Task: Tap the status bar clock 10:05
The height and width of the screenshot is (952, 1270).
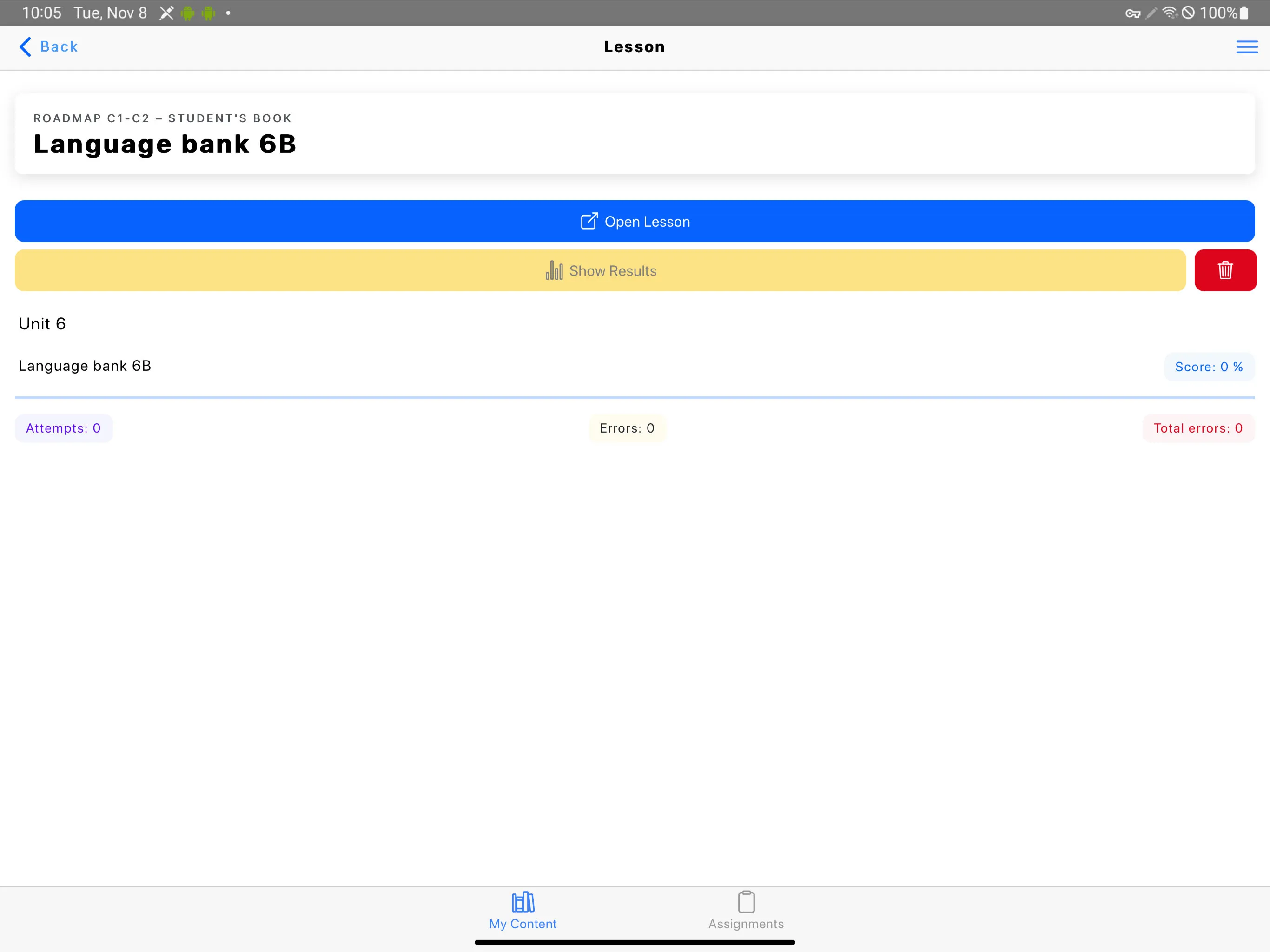Action: (x=41, y=13)
